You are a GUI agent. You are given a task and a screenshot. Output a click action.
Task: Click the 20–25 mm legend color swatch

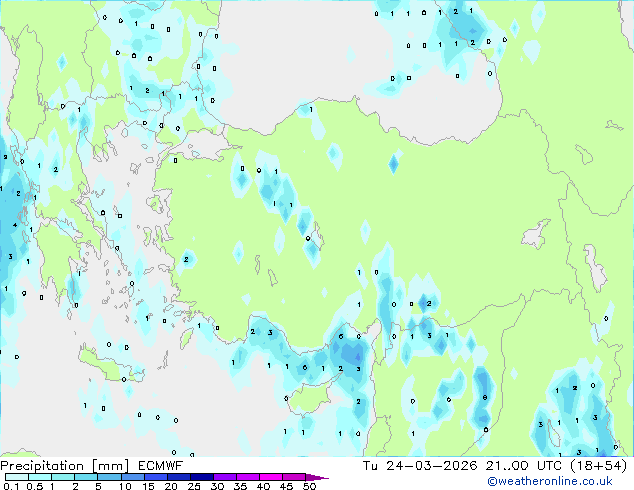[178, 477]
